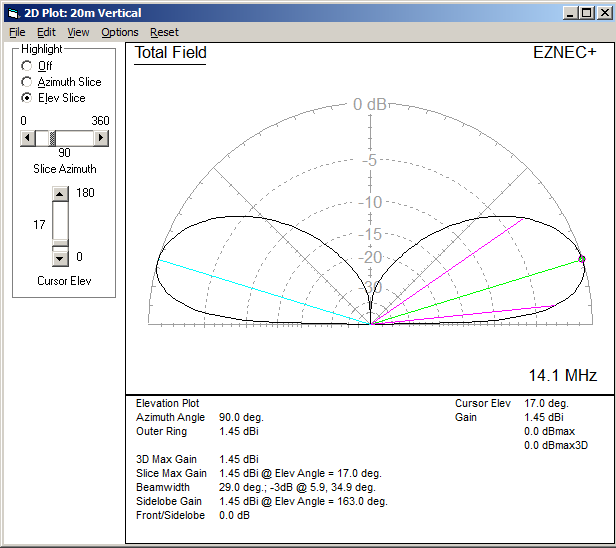The image size is (616, 548).
Task: Click the '0 dB' outer ring label
Action: pyautogui.click(x=369, y=104)
